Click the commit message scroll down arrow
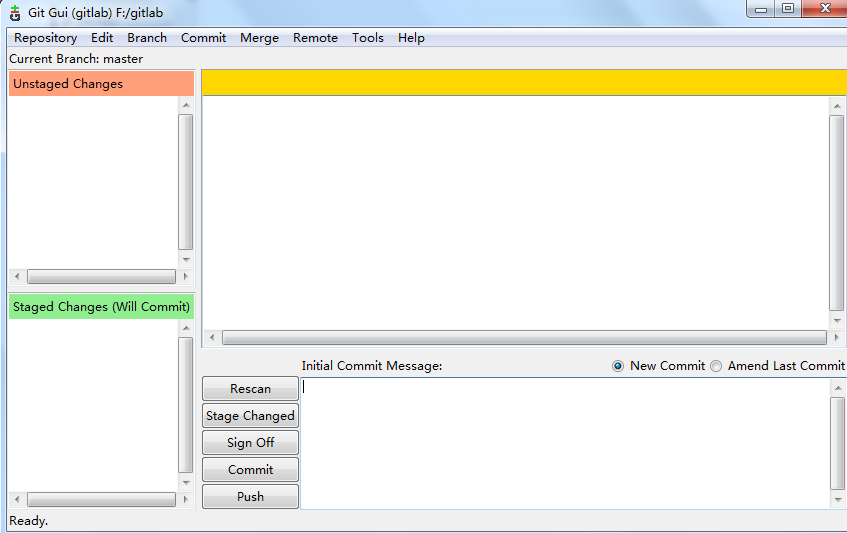 pos(838,500)
